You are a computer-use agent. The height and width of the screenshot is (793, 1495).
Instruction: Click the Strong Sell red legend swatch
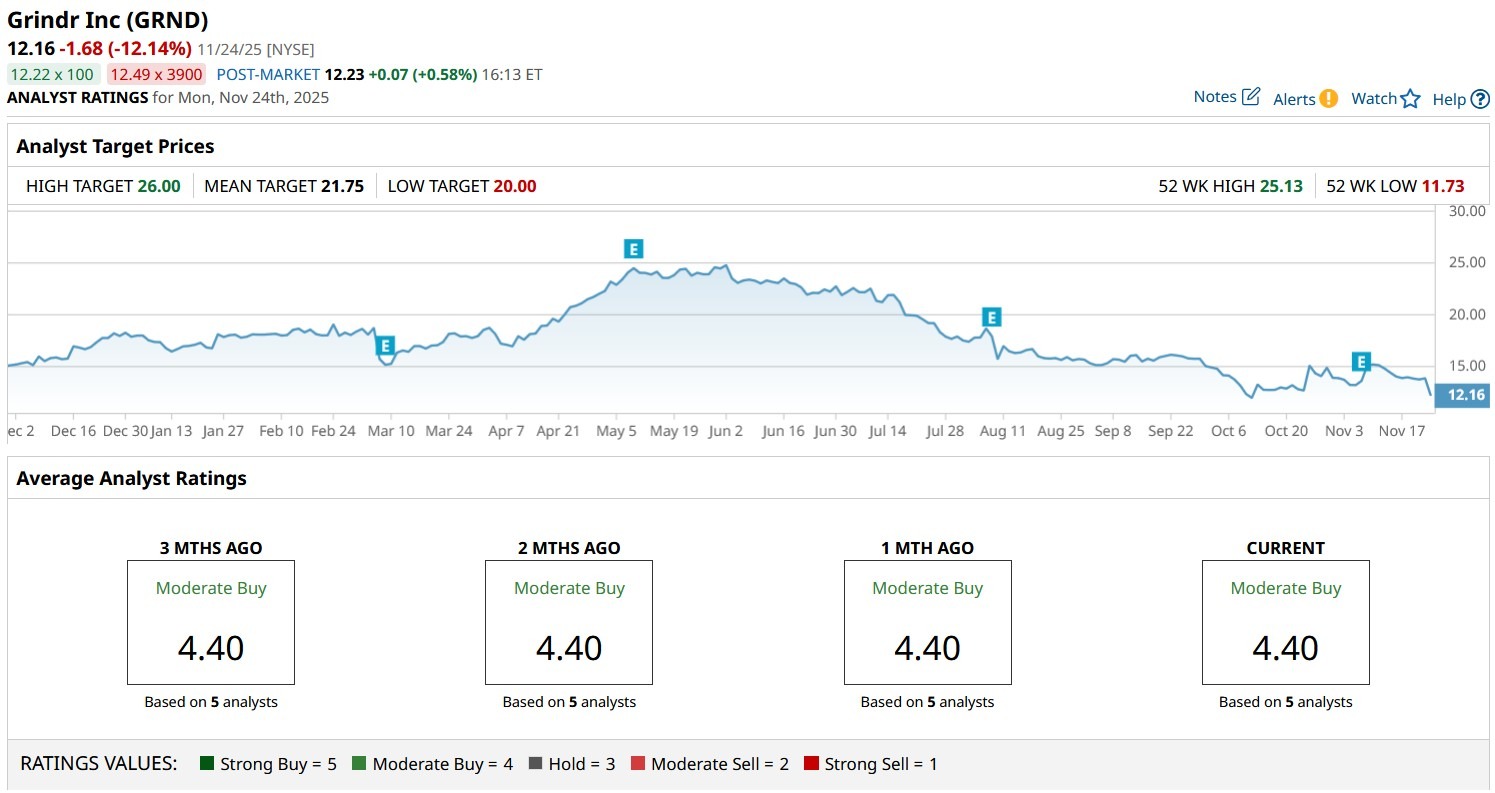(811, 764)
